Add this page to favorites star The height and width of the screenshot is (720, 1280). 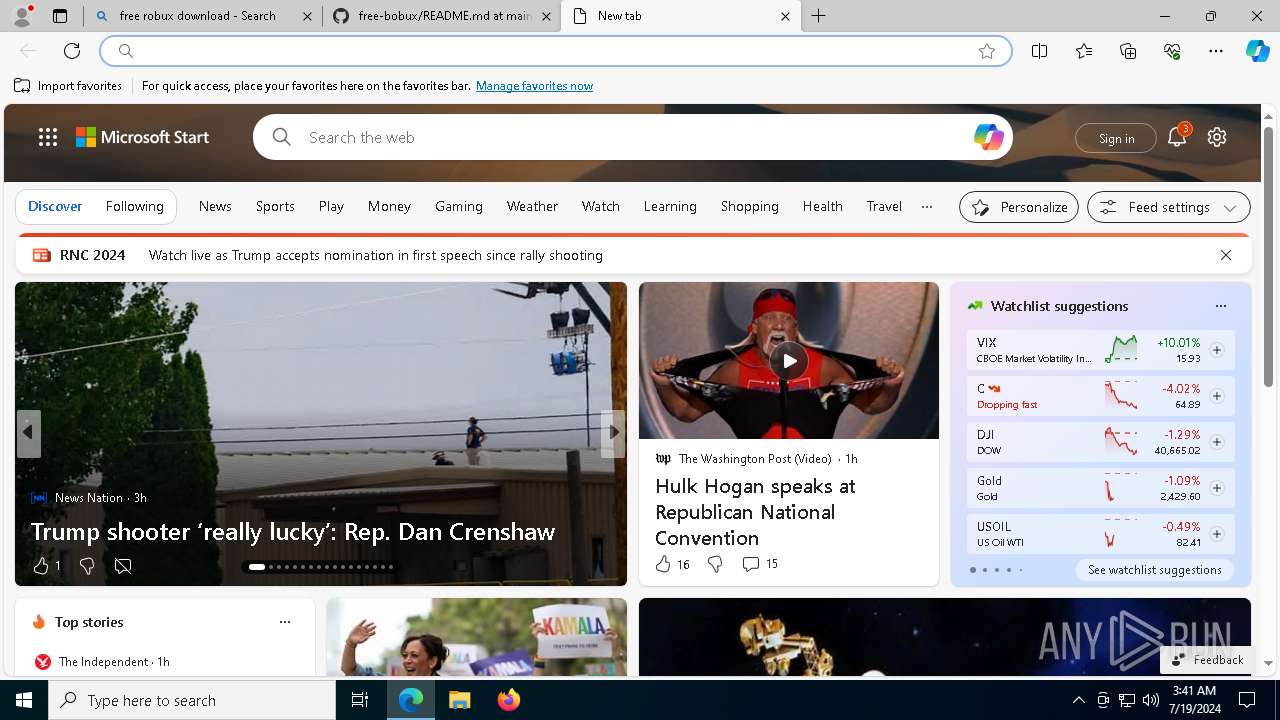point(987,51)
